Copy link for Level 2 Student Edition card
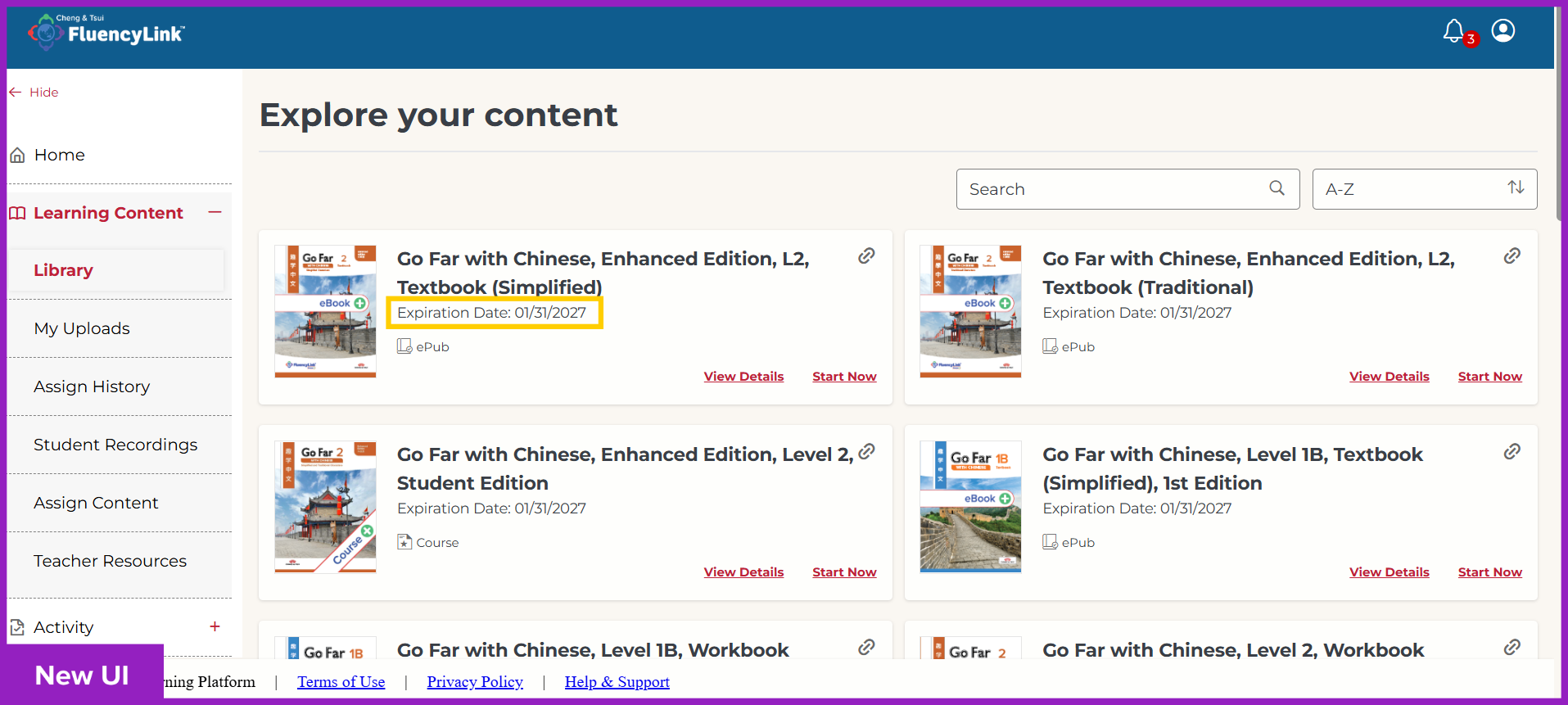1568x705 pixels. 866,451
